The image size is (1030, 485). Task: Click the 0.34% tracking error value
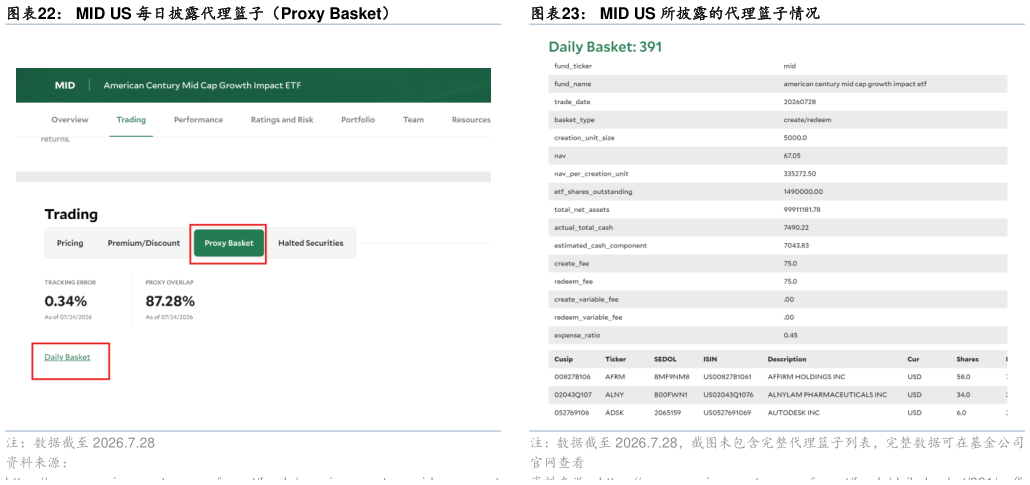point(66,302)
